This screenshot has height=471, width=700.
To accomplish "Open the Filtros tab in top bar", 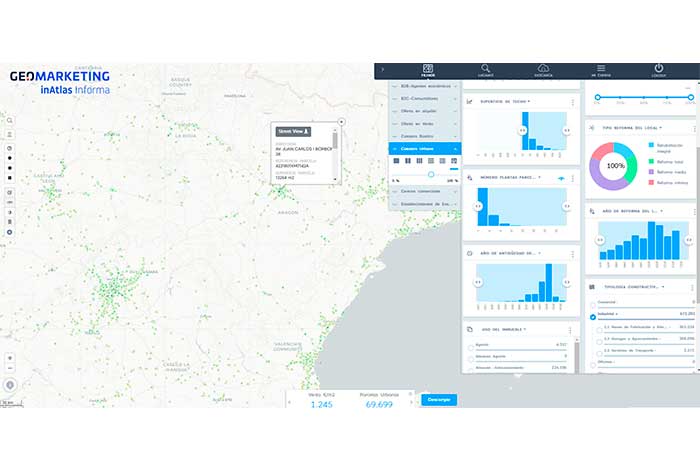I will (x=428, y=70).
